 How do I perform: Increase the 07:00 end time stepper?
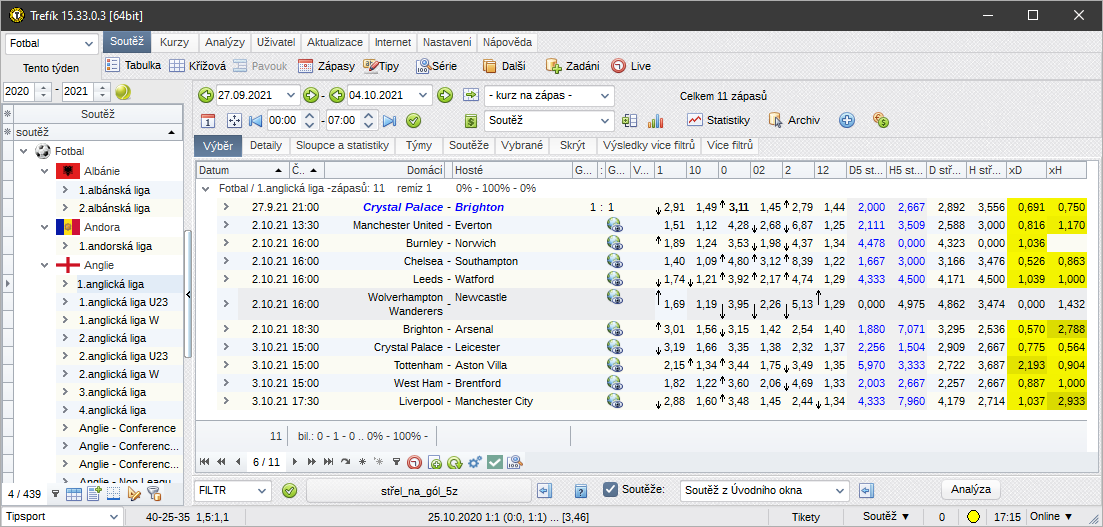(x=369, y=116)
